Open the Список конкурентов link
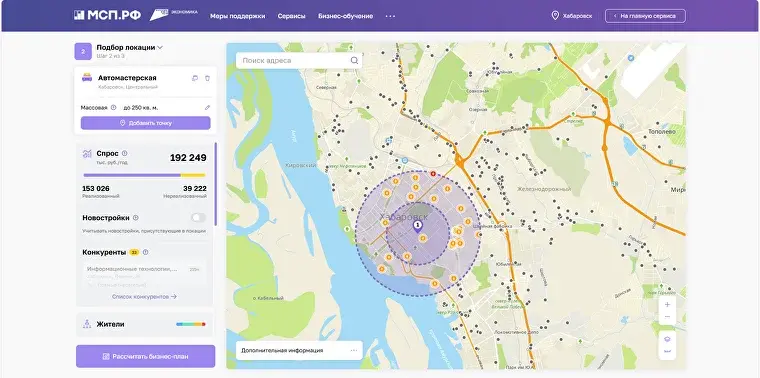 144,296
